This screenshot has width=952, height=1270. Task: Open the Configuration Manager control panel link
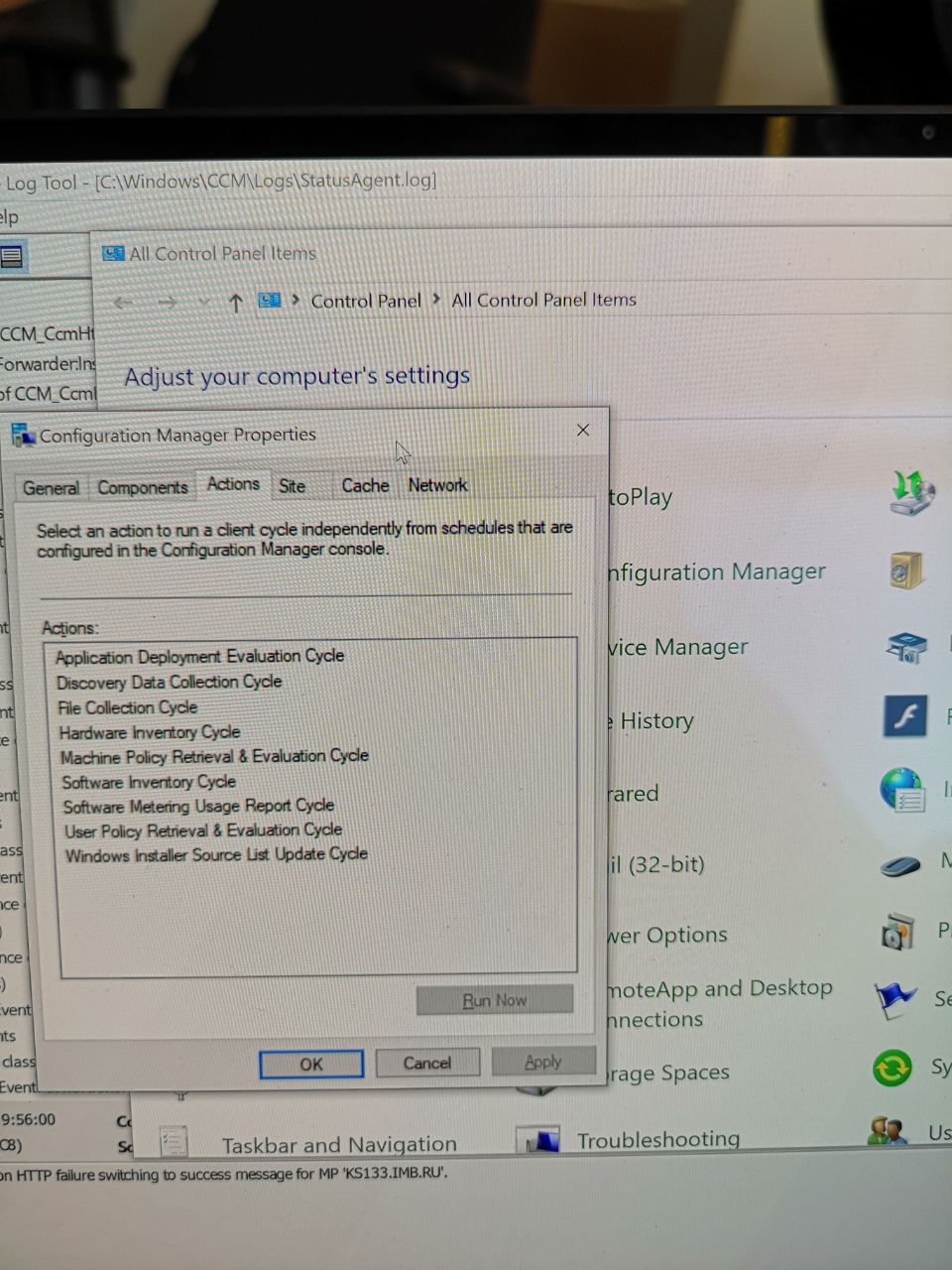[716, 572]
